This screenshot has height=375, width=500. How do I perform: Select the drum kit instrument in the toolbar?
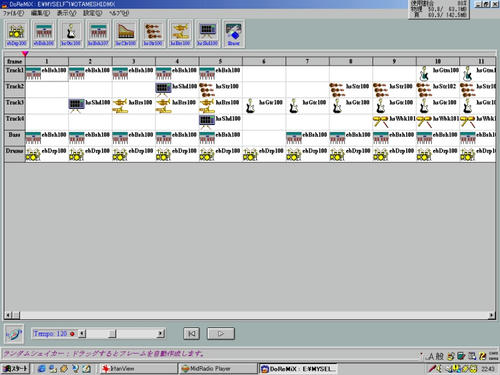point(16,33)
